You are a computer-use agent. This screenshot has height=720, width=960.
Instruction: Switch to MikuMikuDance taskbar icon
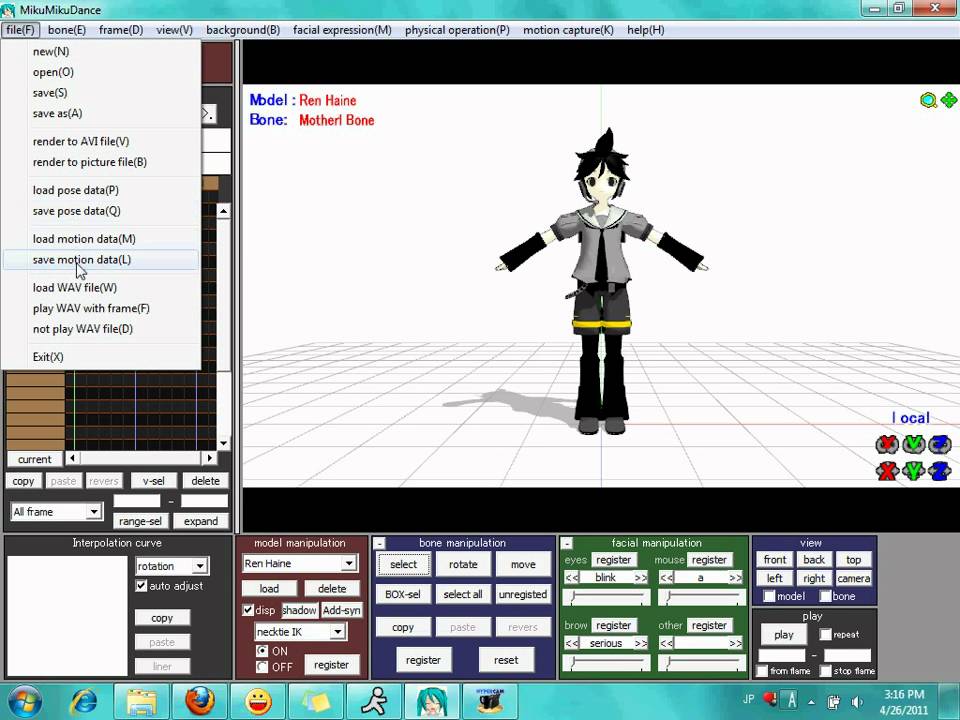tap(432, 702)
